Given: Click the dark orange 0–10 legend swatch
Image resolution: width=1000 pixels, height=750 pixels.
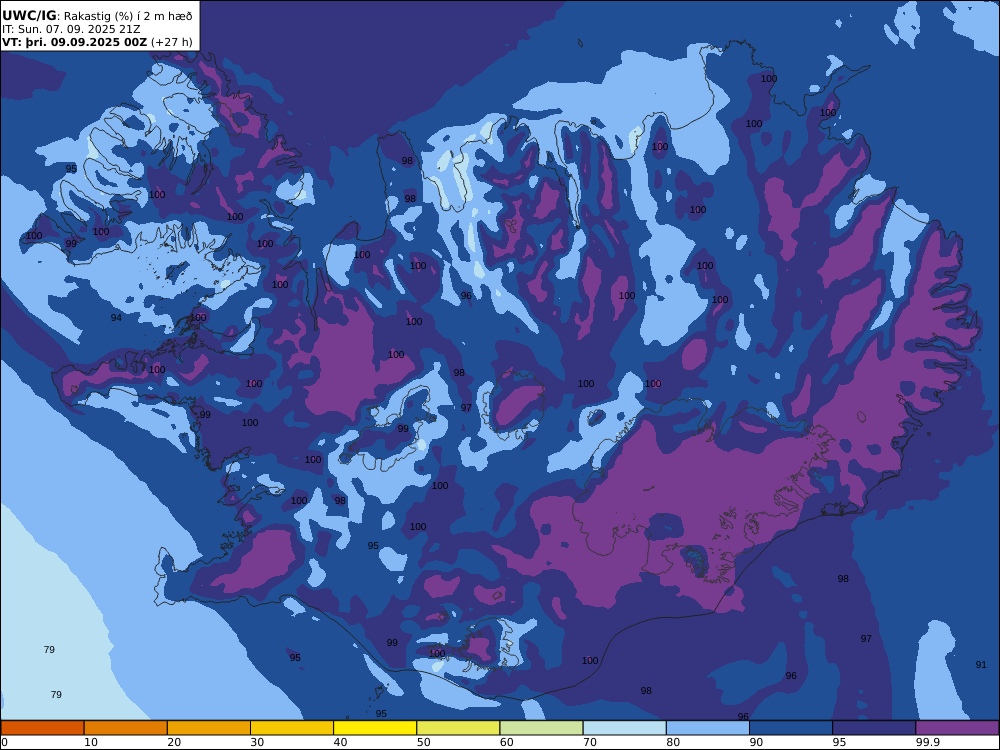Looking at the screenshot, I should 42,728.
